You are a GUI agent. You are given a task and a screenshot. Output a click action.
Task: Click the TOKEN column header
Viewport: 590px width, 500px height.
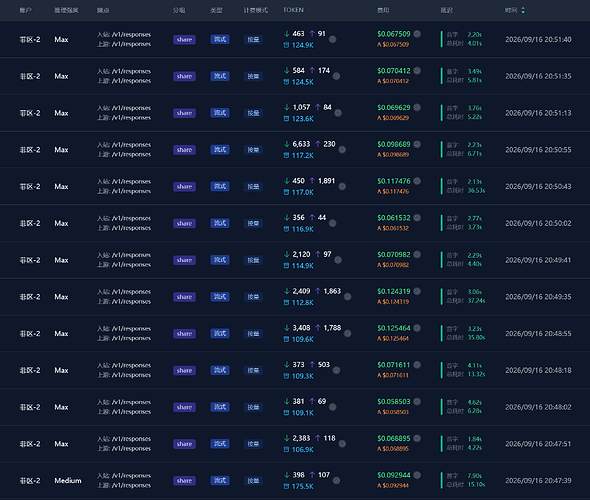coord(293,10)
